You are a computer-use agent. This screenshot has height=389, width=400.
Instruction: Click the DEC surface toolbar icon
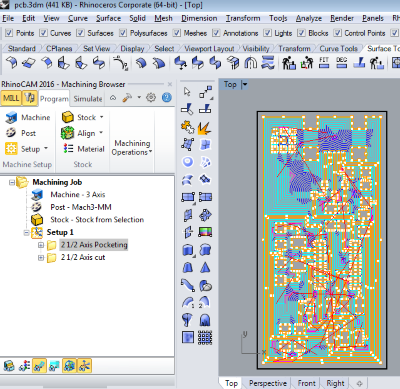coord(341,62)
